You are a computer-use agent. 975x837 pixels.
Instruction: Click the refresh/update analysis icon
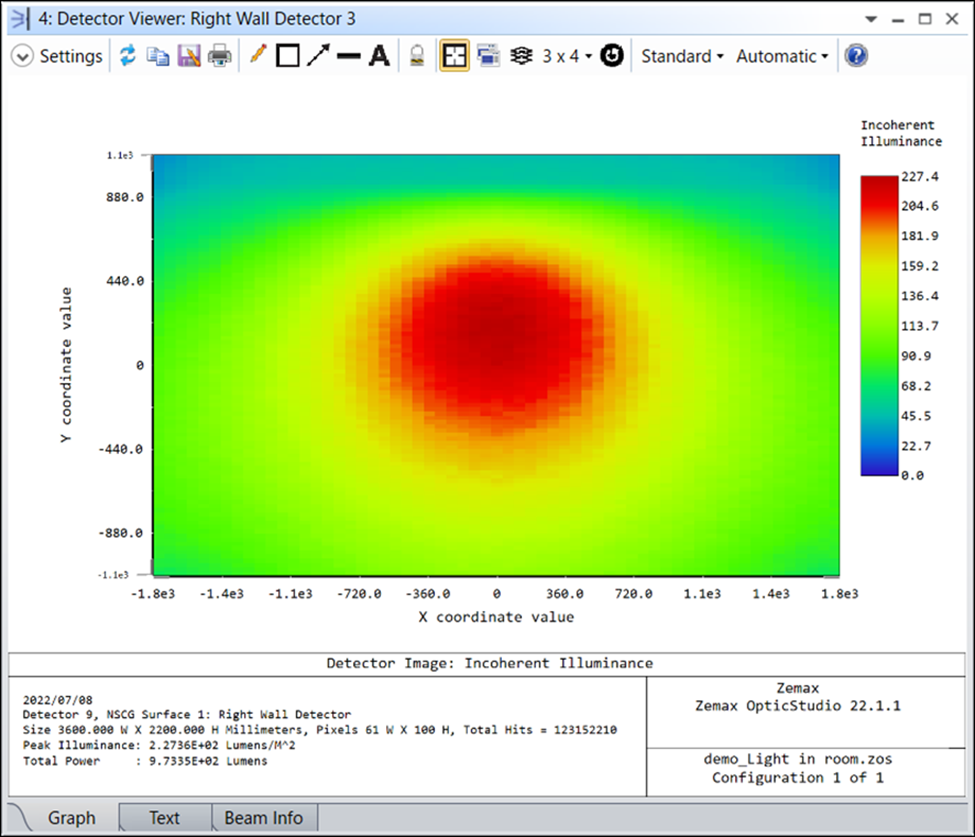[127, 56]
